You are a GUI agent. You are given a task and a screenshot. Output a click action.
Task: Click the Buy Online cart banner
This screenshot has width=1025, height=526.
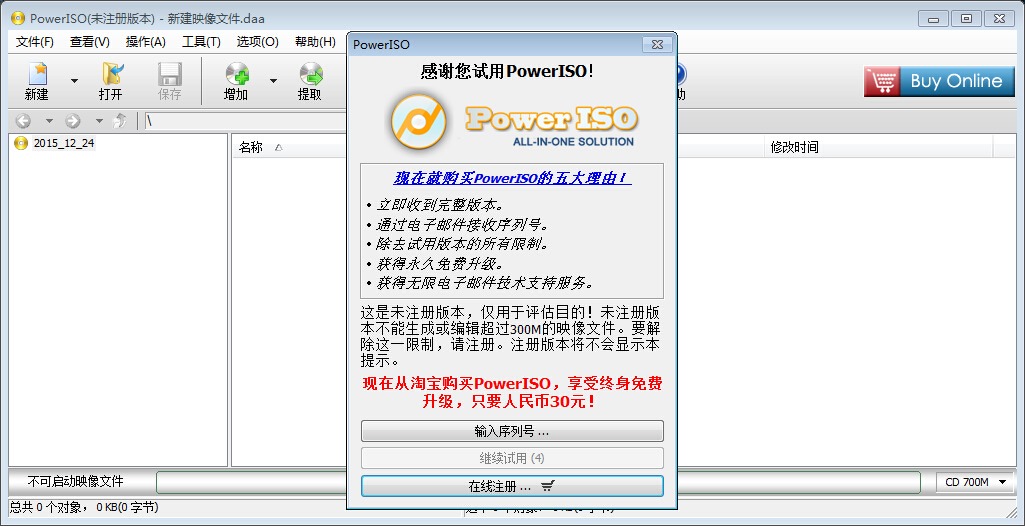pyautogui.click(x=939, y=81)
